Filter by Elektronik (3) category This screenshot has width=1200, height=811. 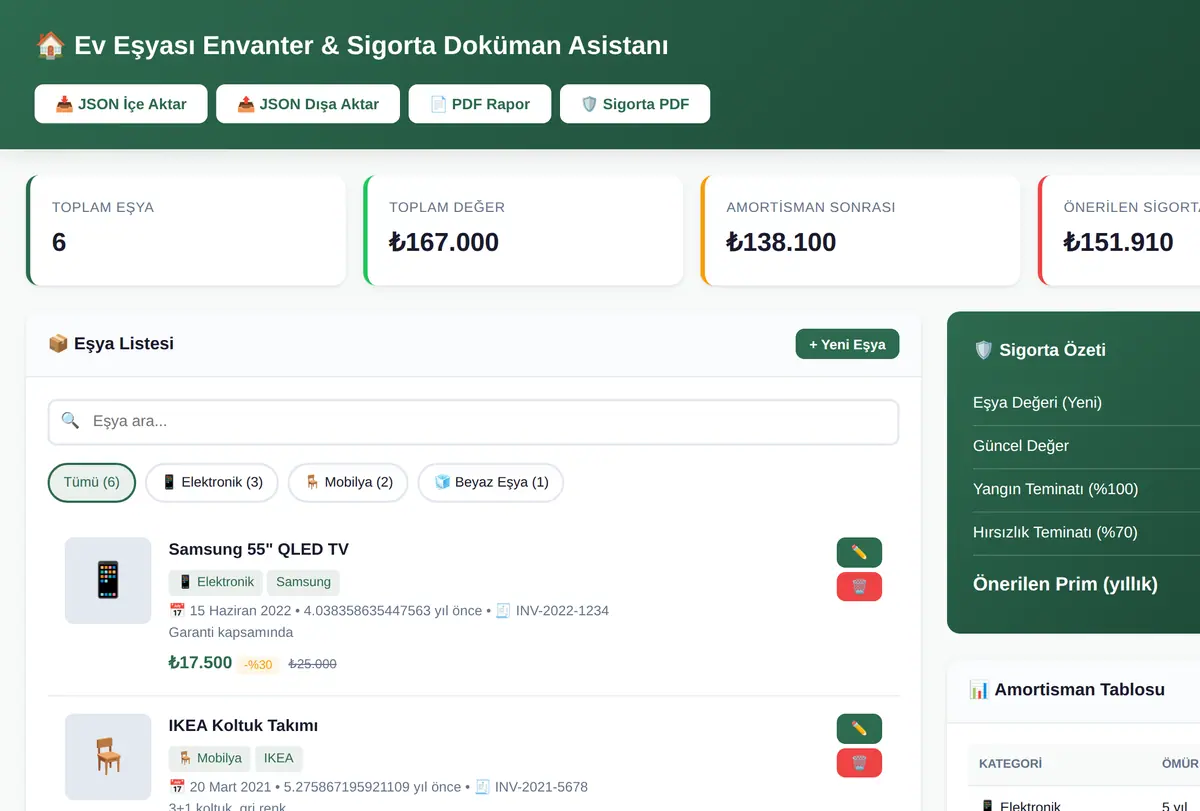212,482
